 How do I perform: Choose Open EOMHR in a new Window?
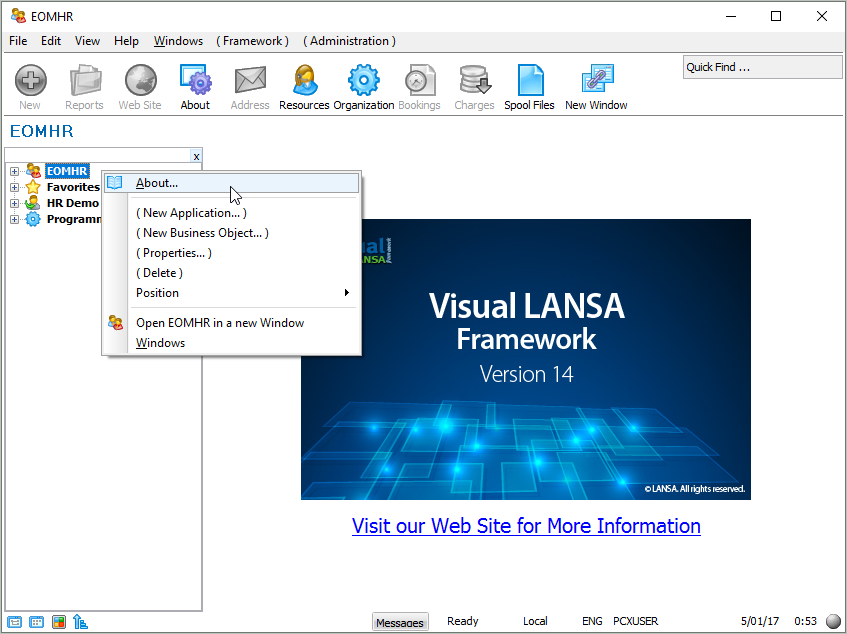click(x=232, y=323)
